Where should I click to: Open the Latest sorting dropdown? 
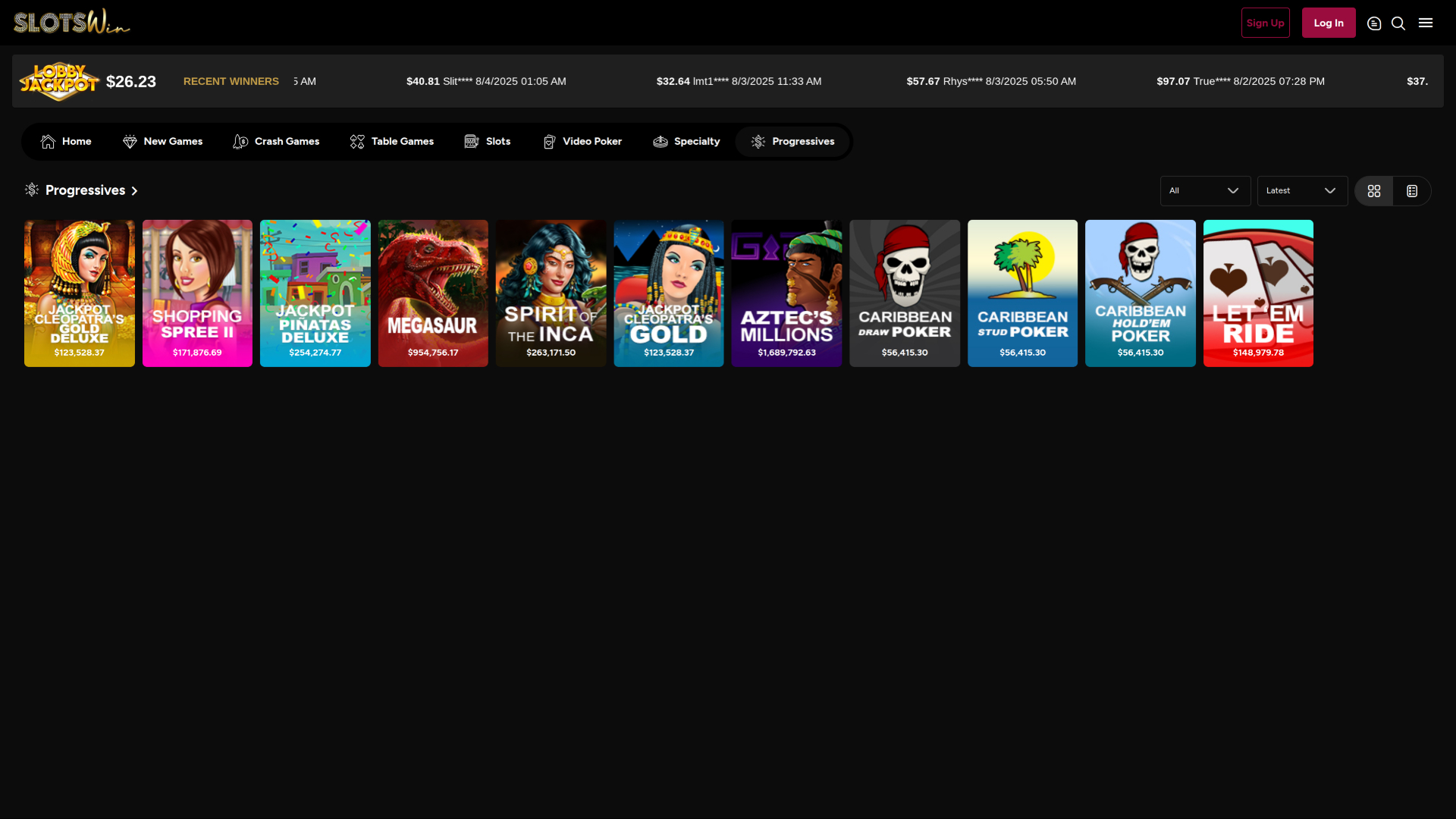click(x=1301, y=190)
